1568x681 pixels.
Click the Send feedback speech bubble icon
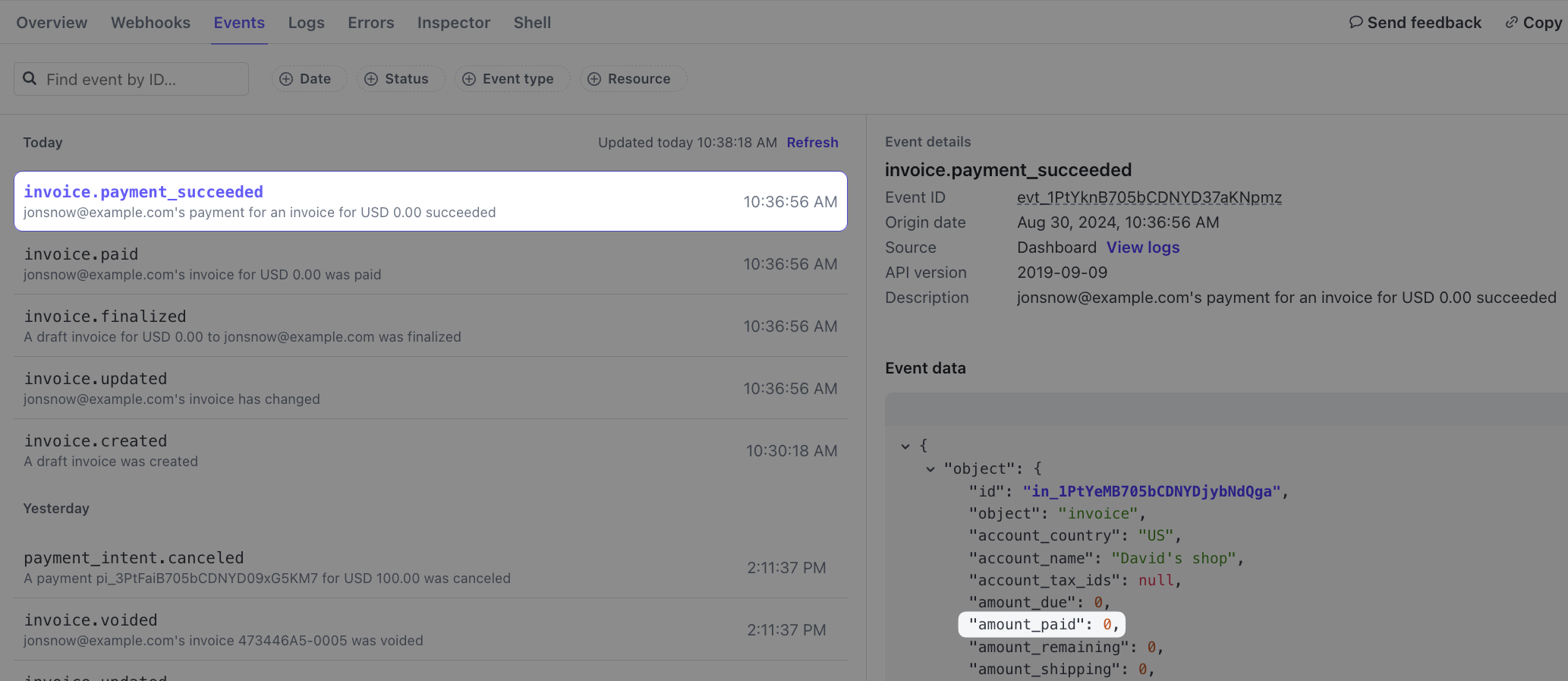(x=1355, y=23)
